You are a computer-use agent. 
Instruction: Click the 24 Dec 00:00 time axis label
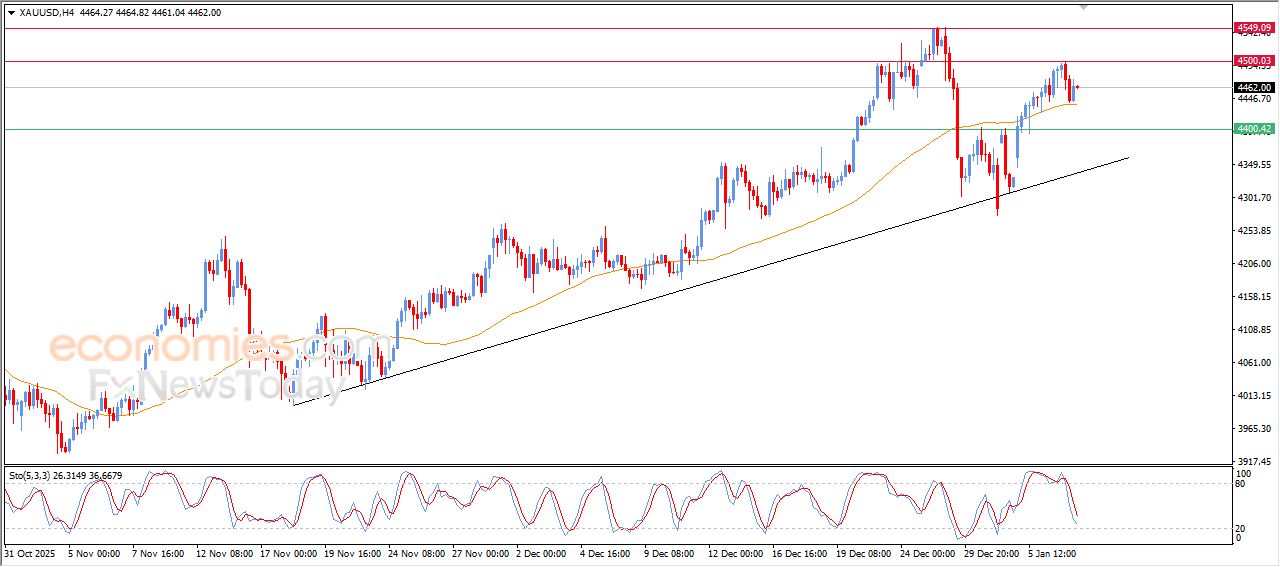coord(925,552)
